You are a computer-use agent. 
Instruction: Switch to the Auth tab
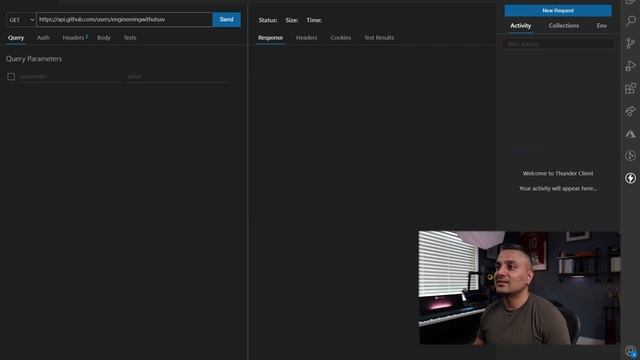(x=43, y=38)
